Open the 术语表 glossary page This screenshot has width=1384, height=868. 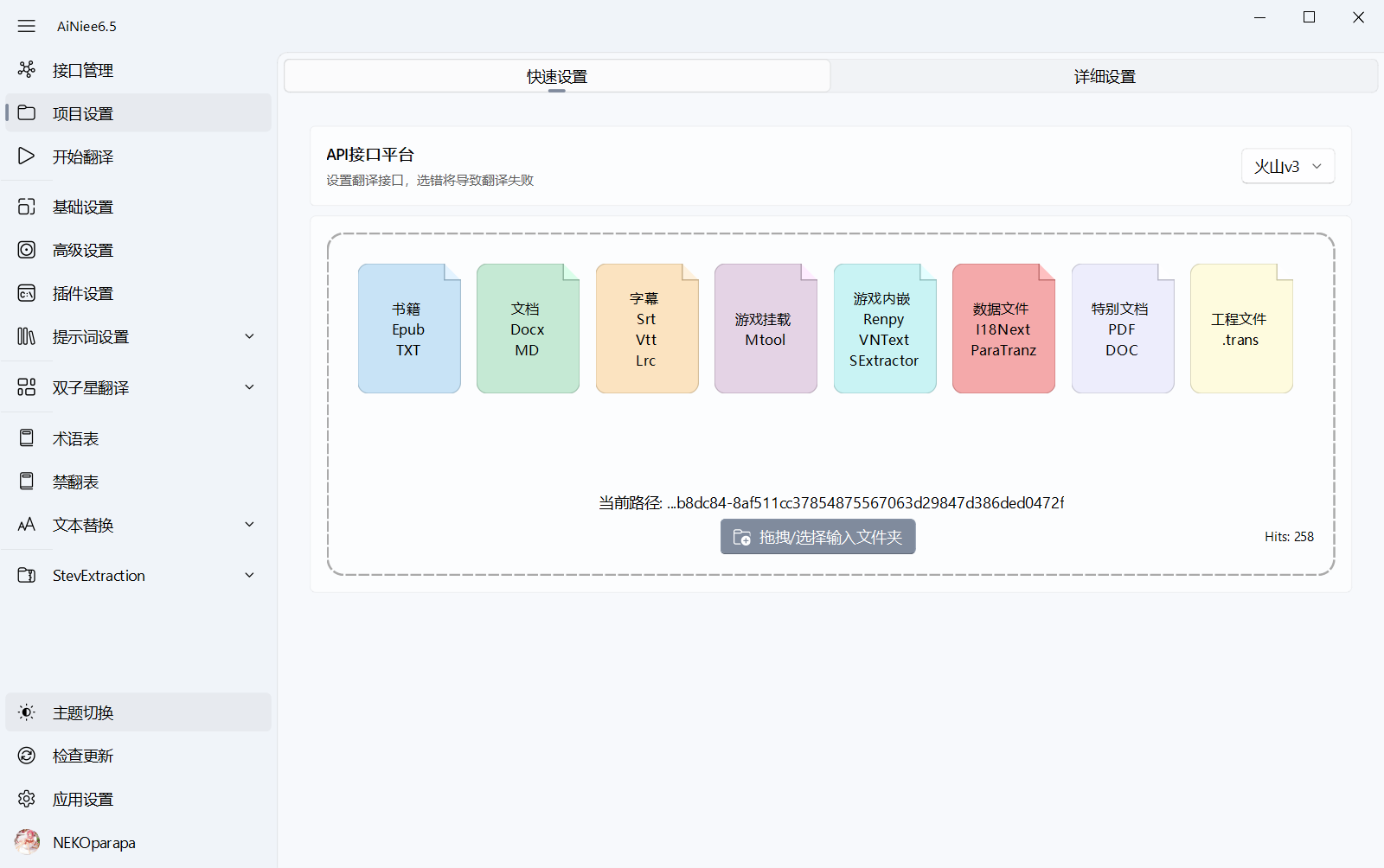point(138,438)
